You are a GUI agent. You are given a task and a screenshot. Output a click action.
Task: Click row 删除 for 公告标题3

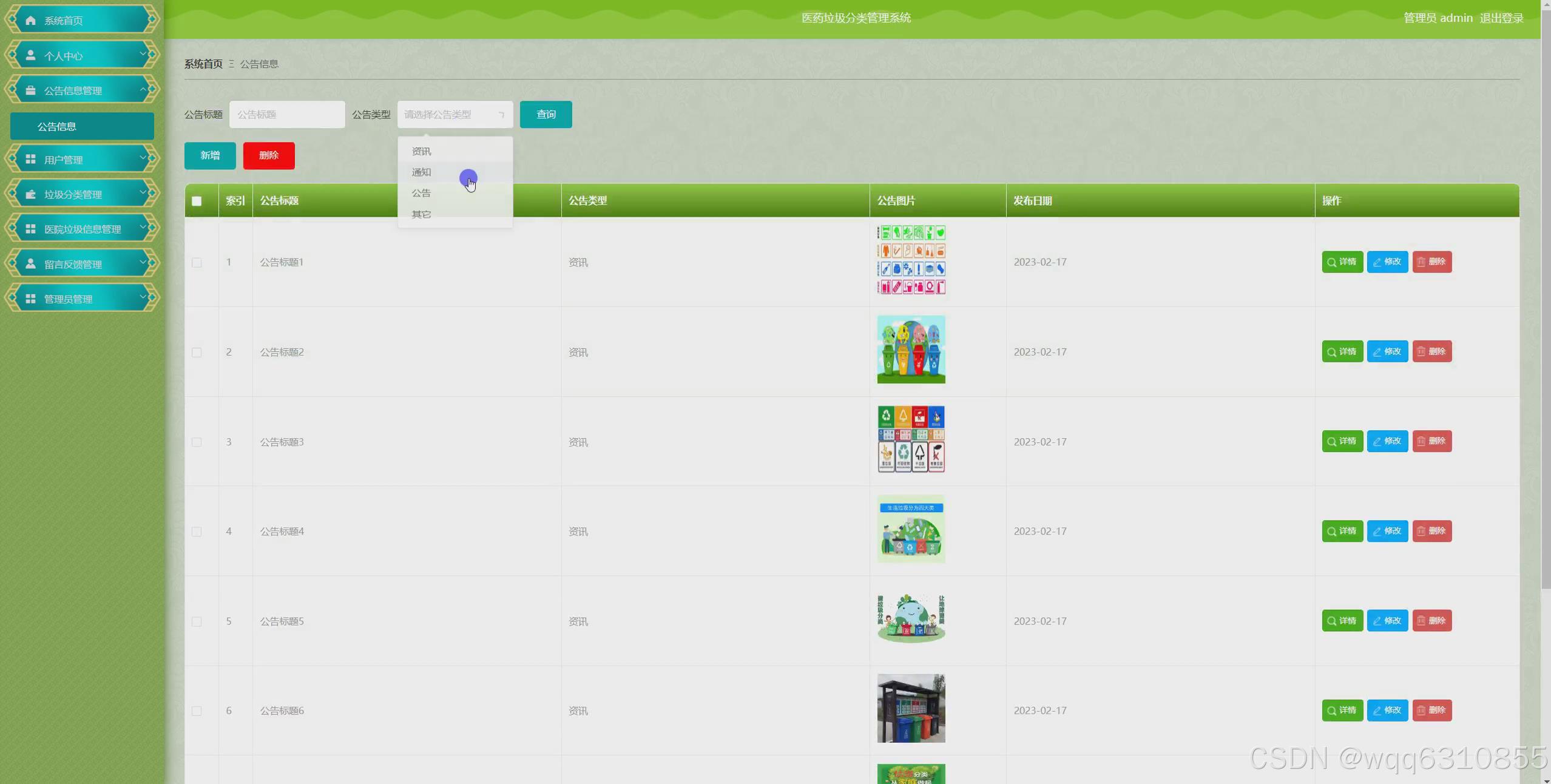click(x=1432, y=441)
